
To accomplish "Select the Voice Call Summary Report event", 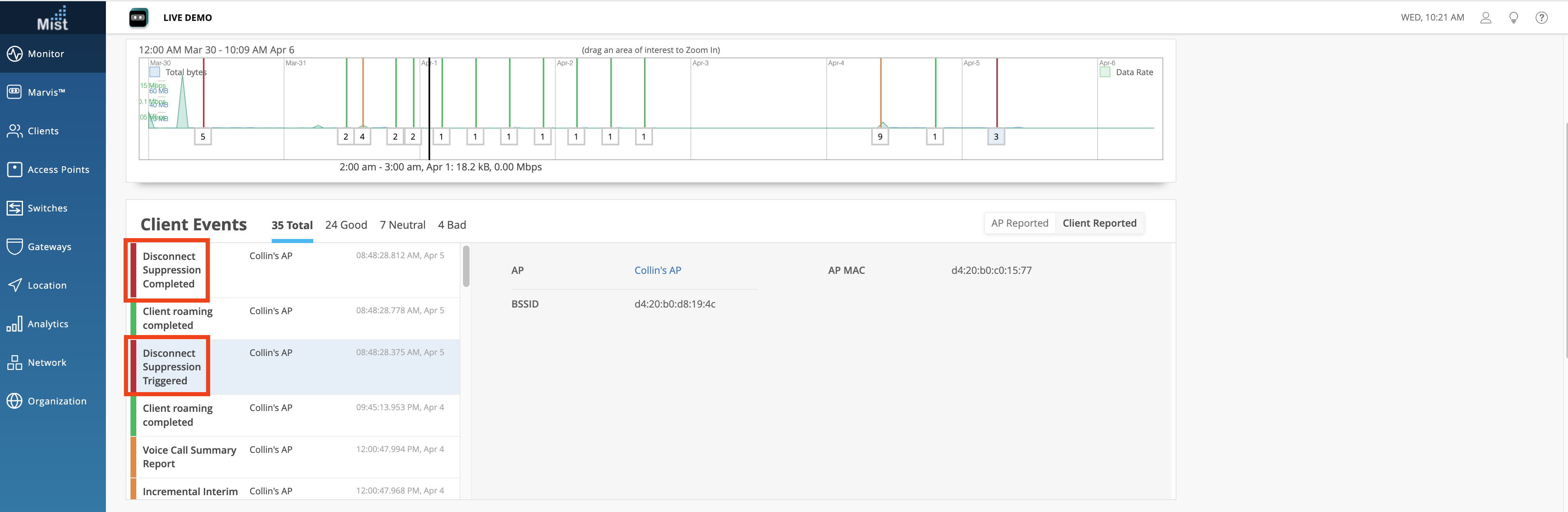I will tap(189, 457).
